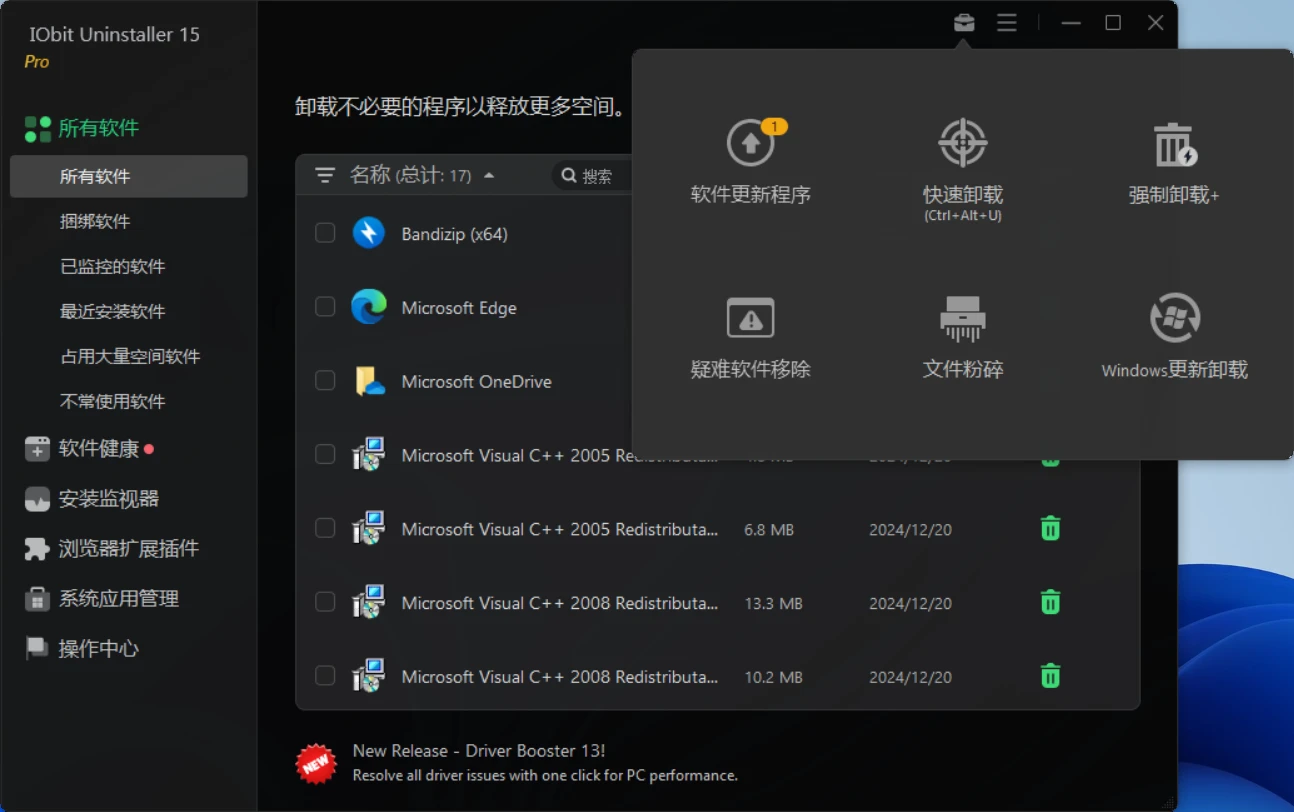The height and width of the screenshot is (812, 1294).
Task: Click the Microsoft OneDrive app icon
Action: tap(369, 381)
